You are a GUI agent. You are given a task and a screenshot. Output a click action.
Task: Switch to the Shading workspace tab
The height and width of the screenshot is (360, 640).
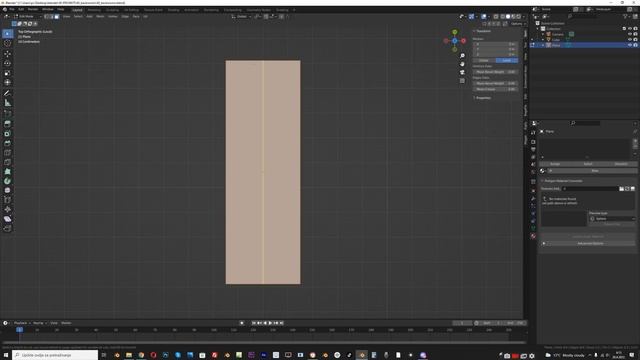point(173,10)
